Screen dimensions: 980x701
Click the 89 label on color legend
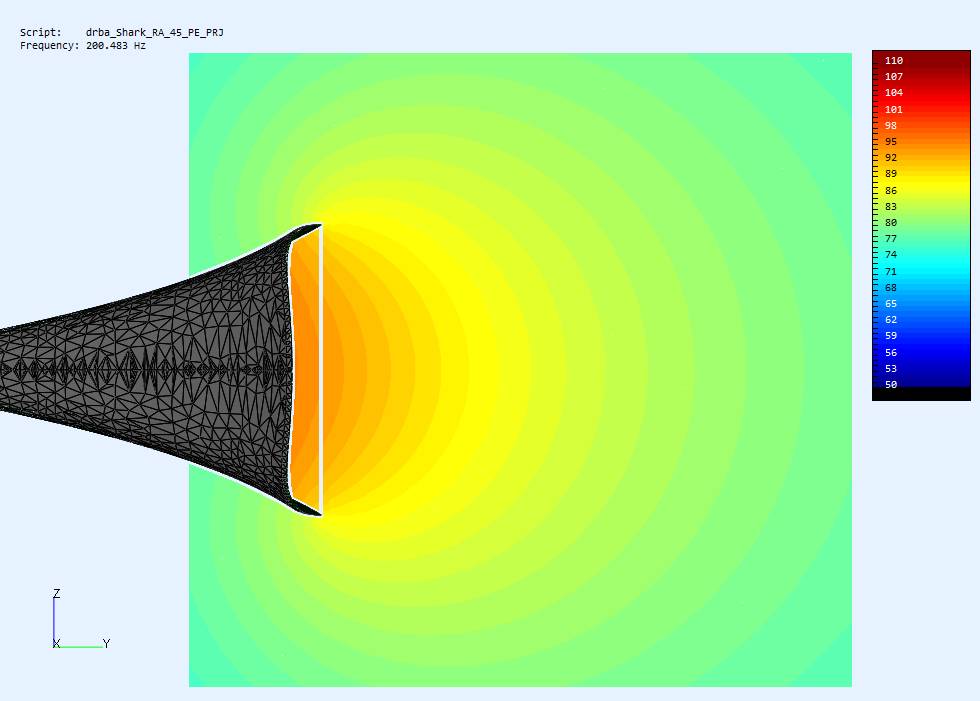(891, 174)
